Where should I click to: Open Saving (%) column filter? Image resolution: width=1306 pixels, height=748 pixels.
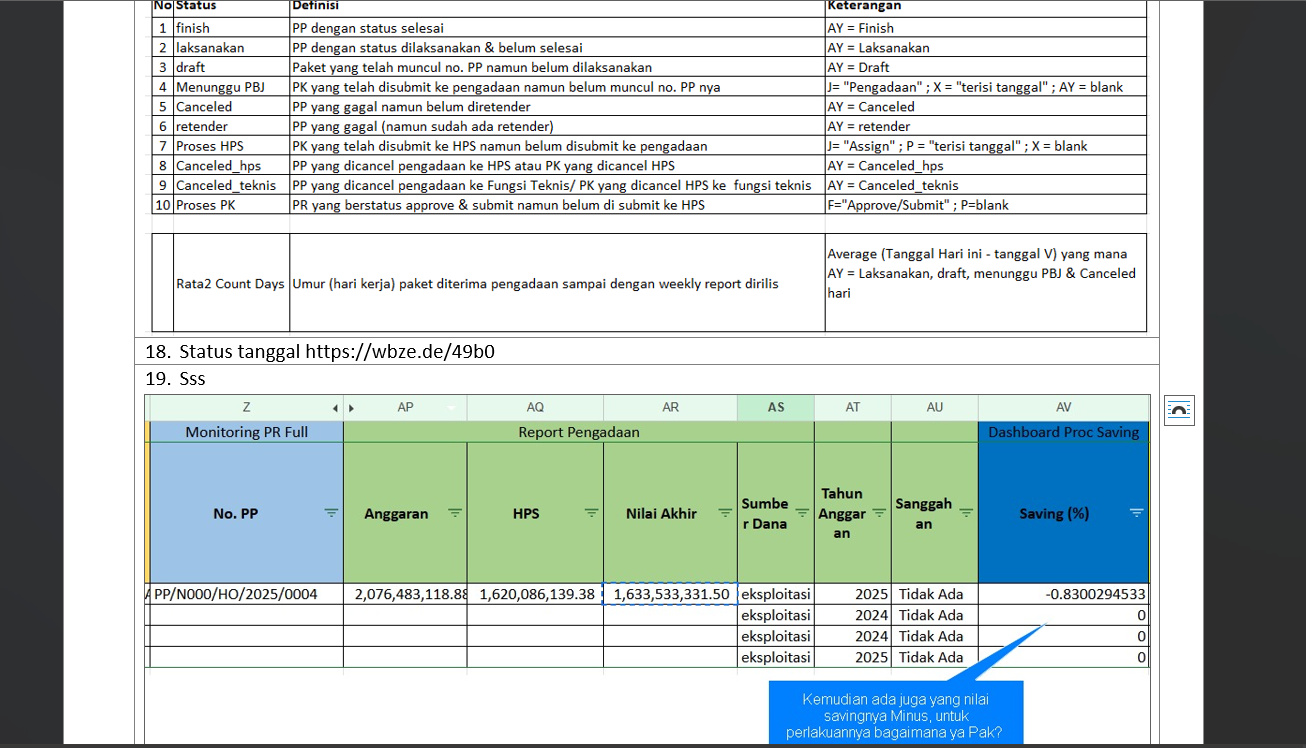1136,513
